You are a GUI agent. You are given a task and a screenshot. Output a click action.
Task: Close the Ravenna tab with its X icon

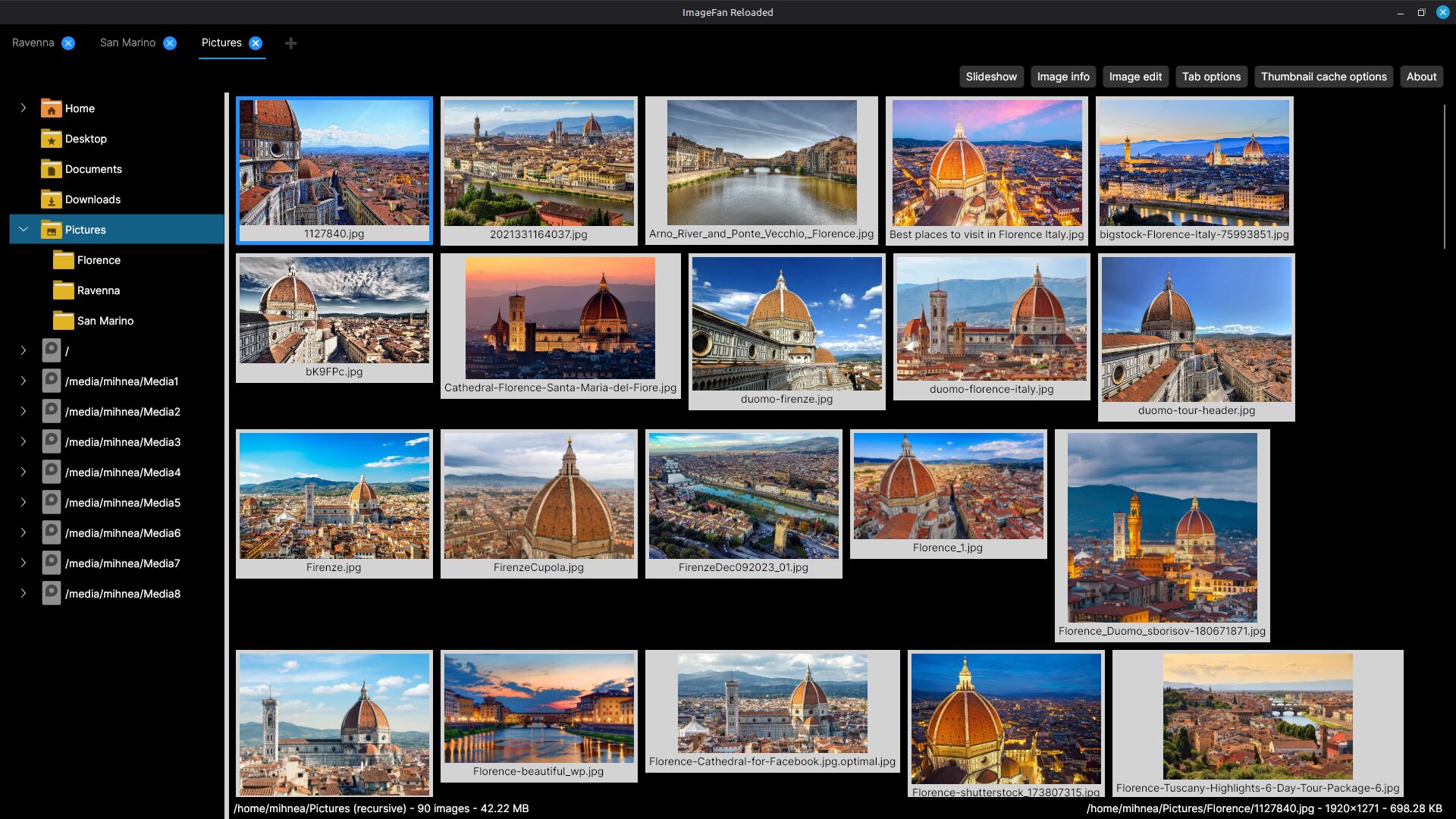point(68,43)
